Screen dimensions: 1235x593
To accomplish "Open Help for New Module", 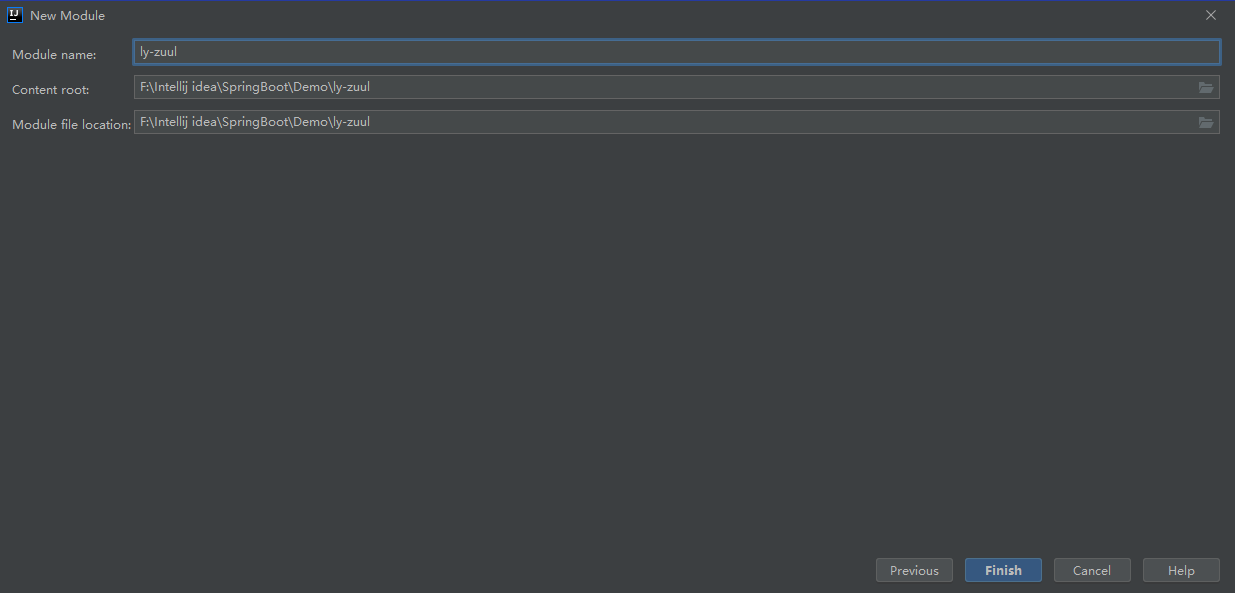I will click(x=1181, y=570).
